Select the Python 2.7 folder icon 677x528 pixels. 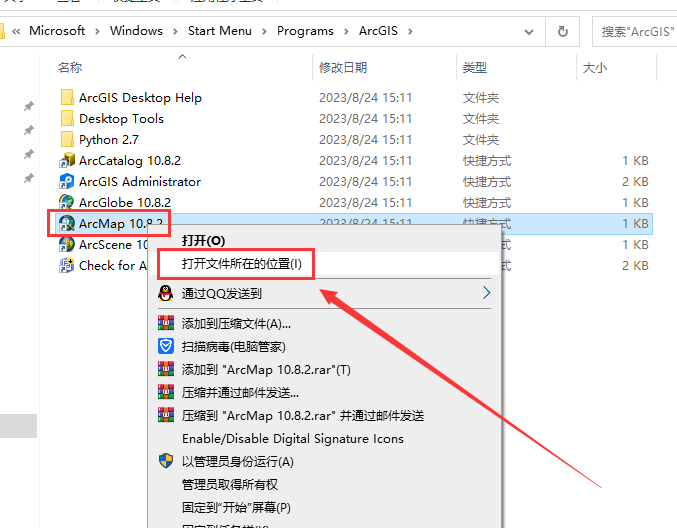(x=67, y=139)
